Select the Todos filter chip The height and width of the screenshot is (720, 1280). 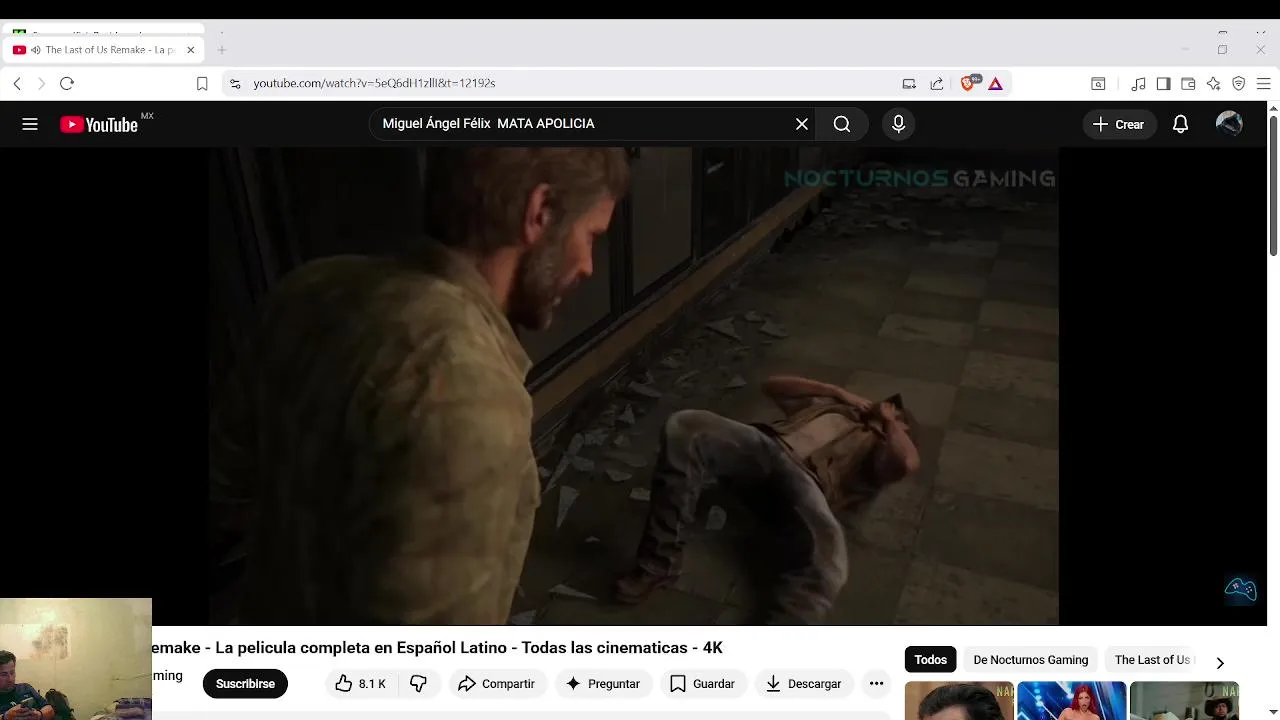[x=930, y=660]
